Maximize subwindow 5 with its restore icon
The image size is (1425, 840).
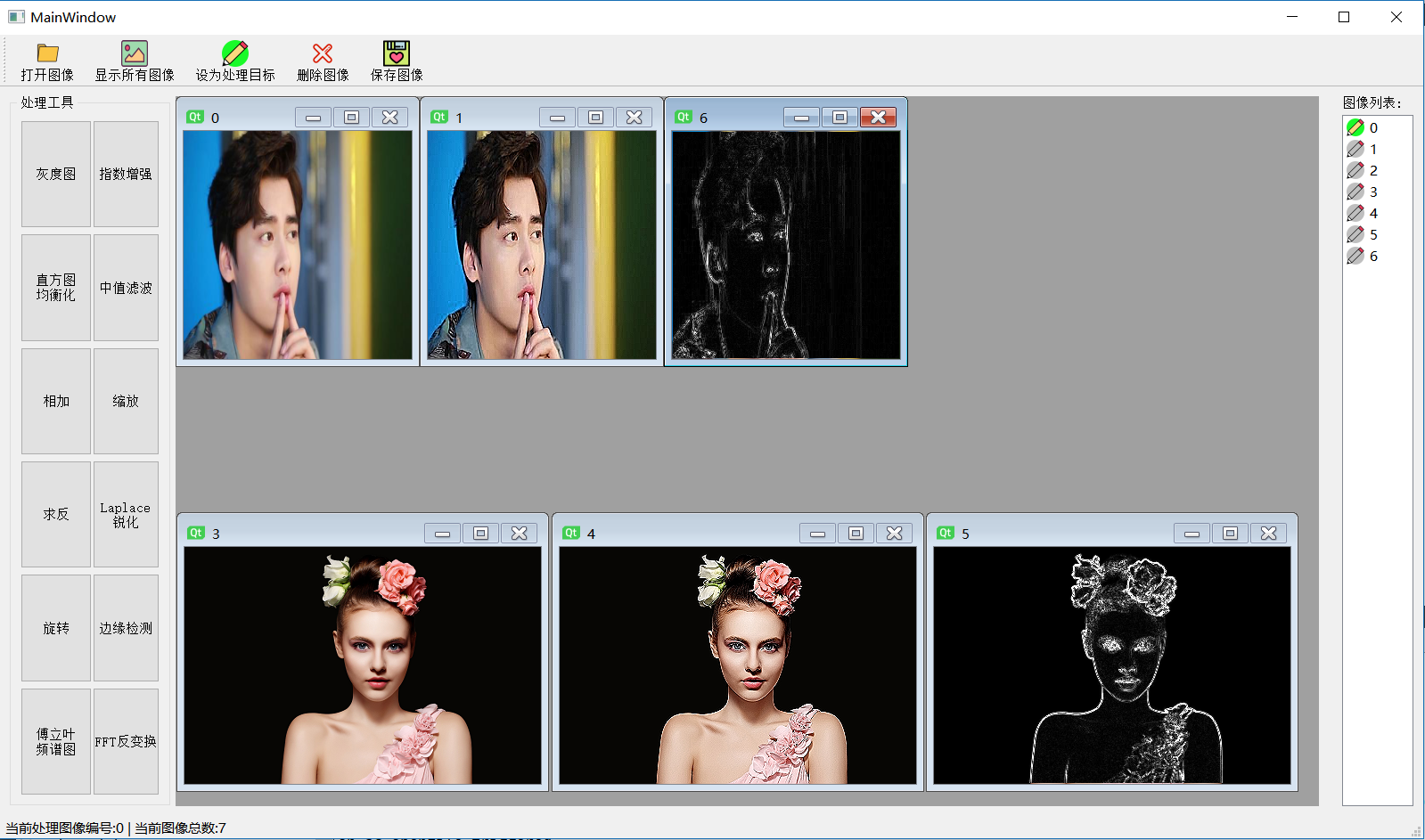[1230, 533]
